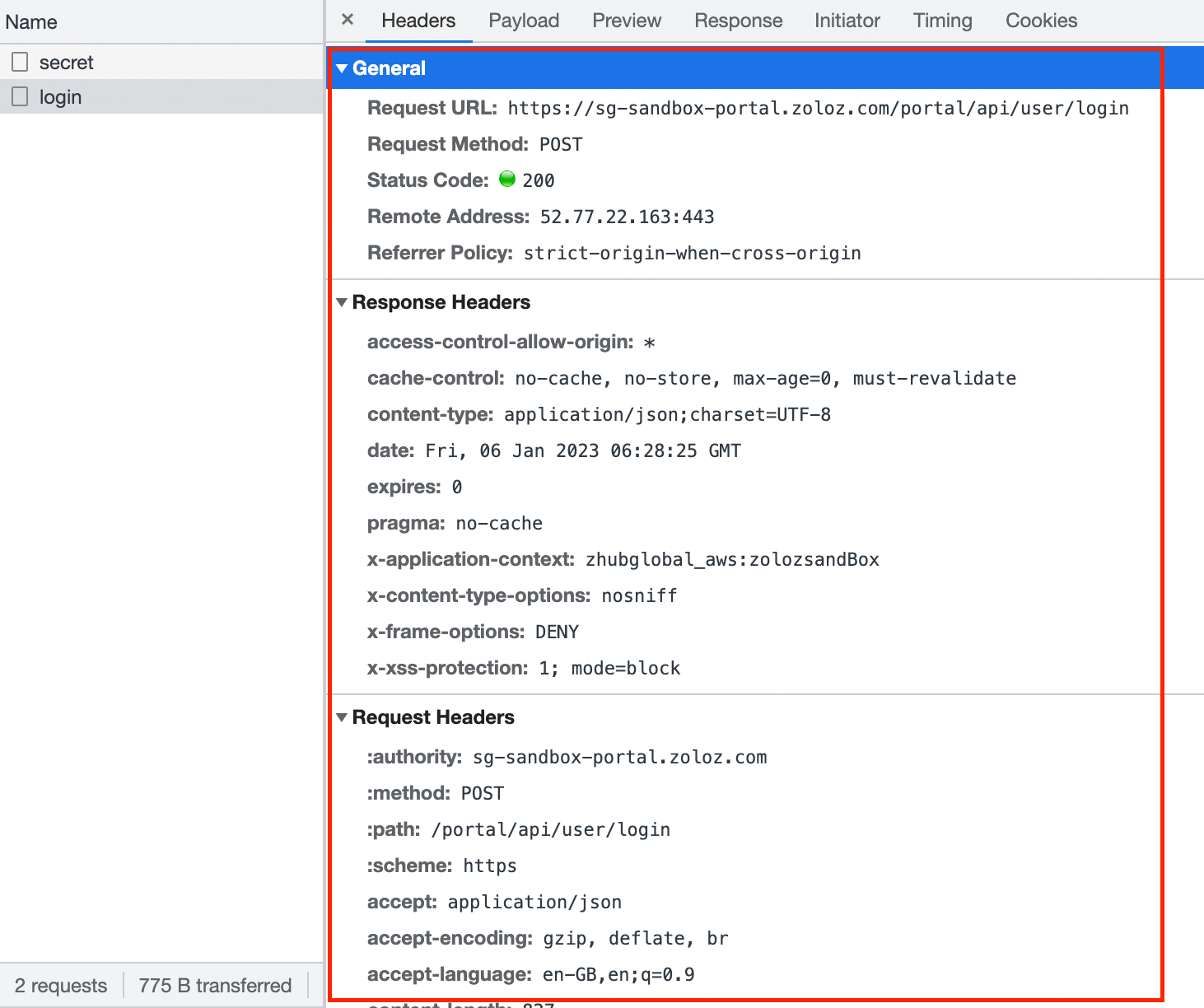This screenshot has height=1008, width=1204.
Task: Switch to the Payload tab
Action: point(524,21)
